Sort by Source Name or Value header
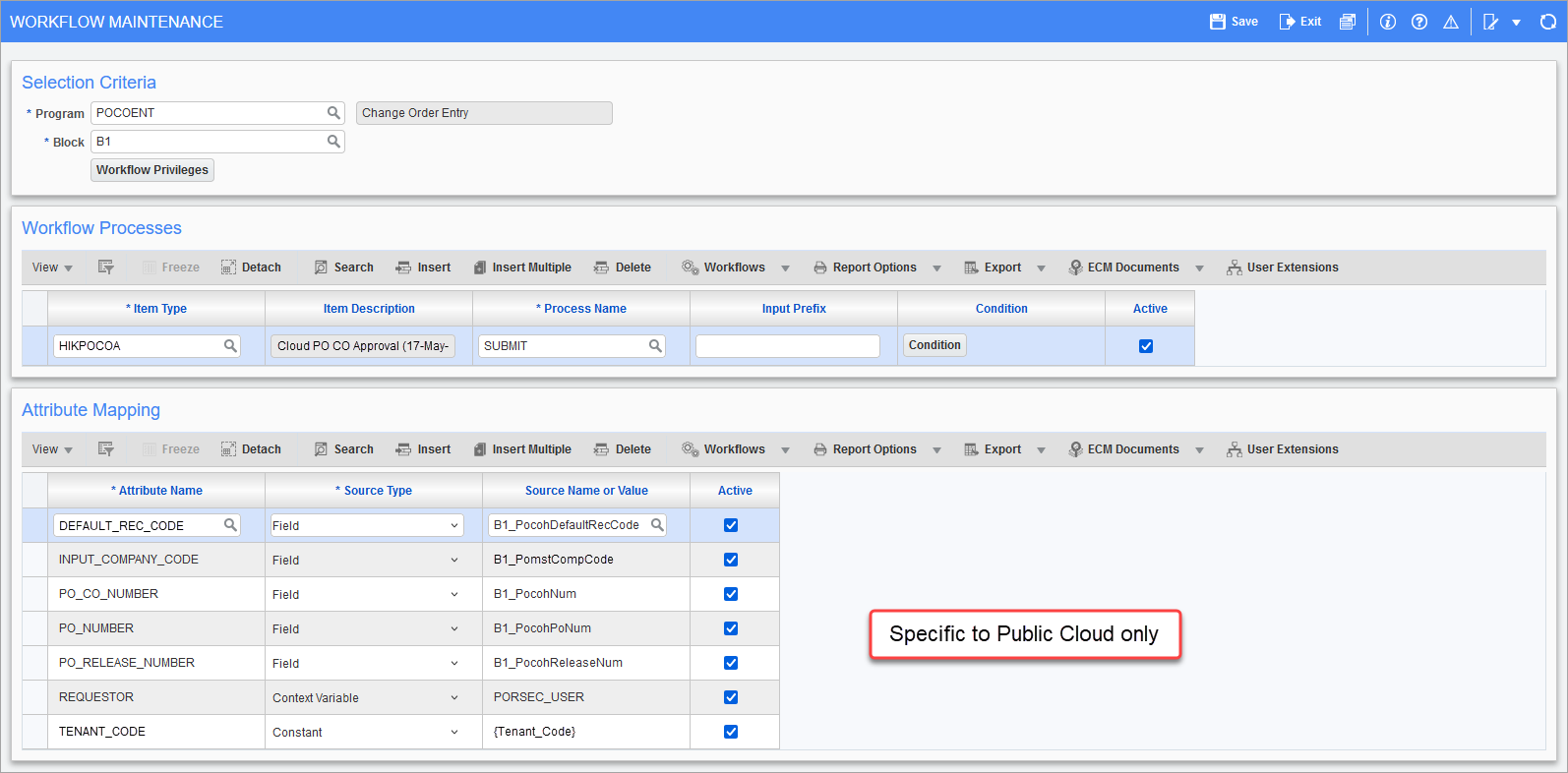The height and width of the screenshot is (773, 1568). pyautogui.click(x=586, y=491)
